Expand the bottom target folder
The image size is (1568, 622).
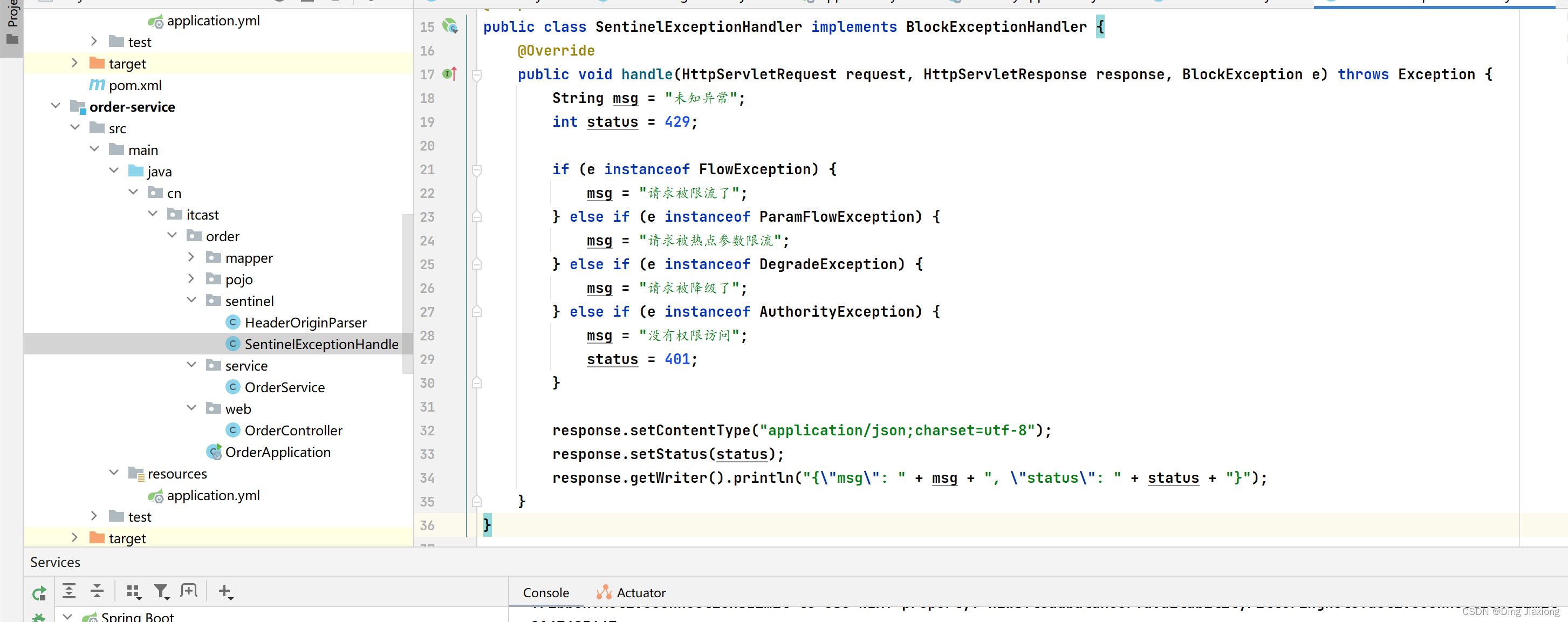(75, 537)
